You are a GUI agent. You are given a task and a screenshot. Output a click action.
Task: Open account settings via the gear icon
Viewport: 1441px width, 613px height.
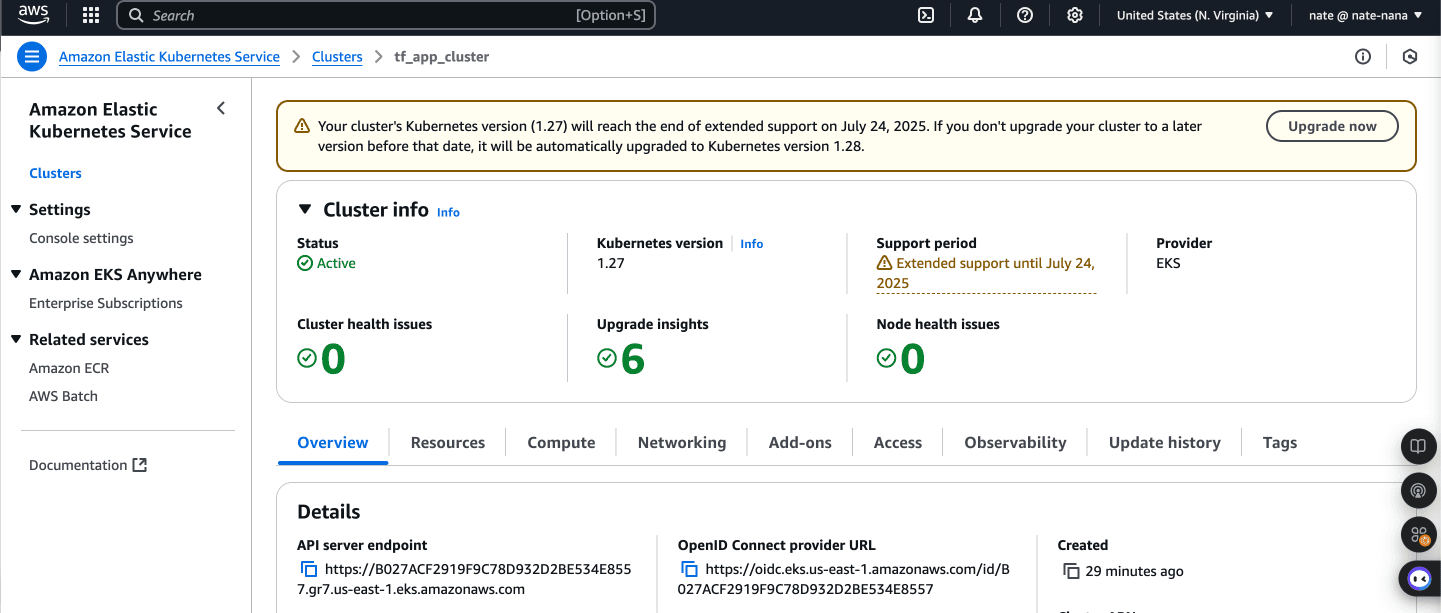pos(1075,15)
